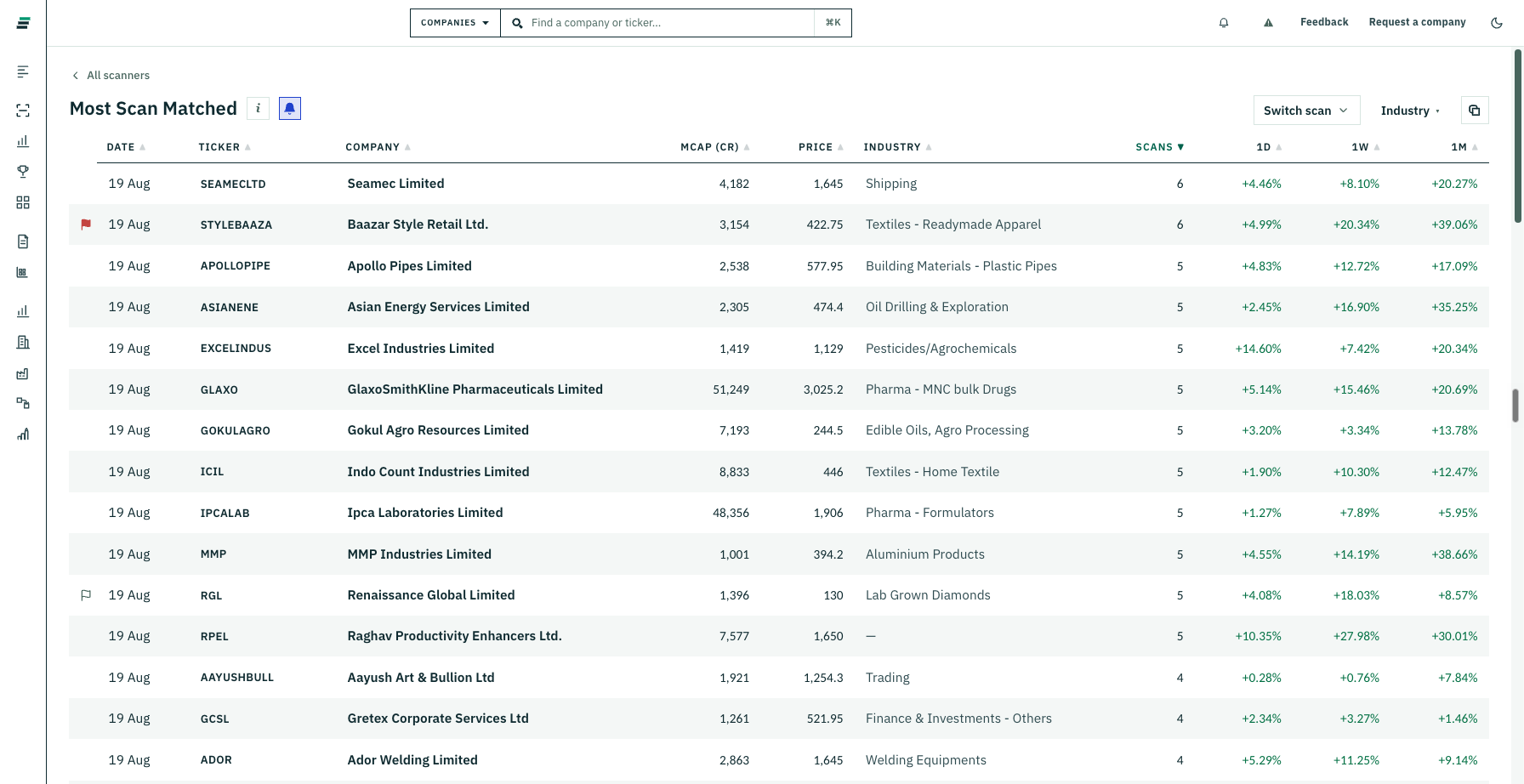Open the document page icon in sidebar
The height and width of the screenshot is (784, 1524).
tap(23, 241)
